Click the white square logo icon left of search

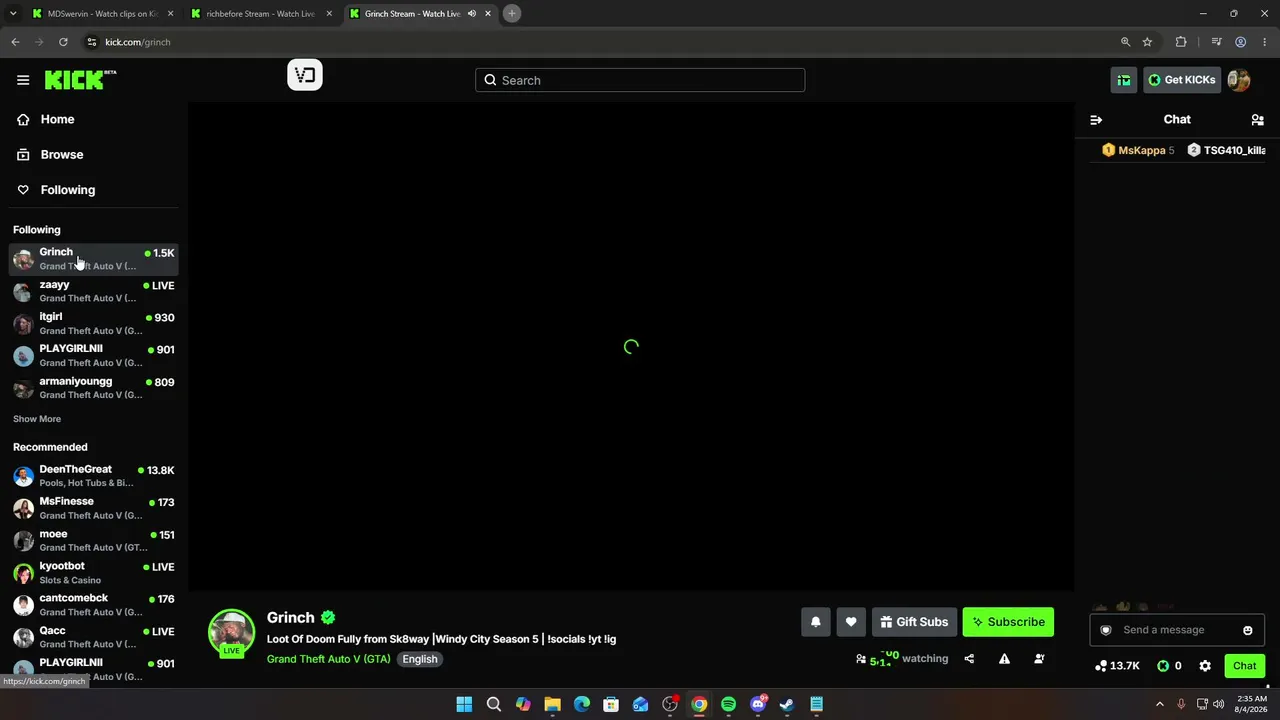point(305,75)
